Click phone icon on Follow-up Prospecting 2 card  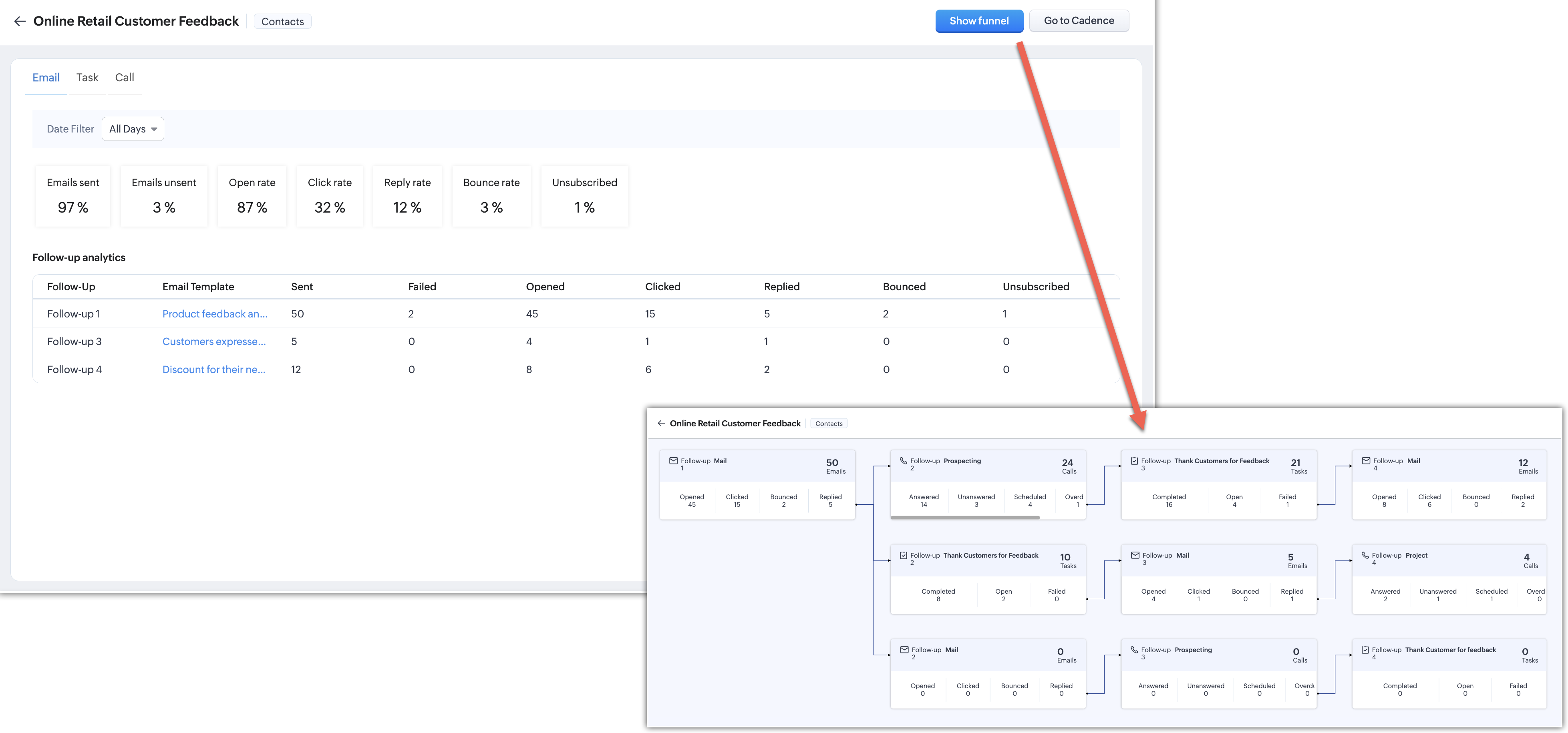[903, 461]
